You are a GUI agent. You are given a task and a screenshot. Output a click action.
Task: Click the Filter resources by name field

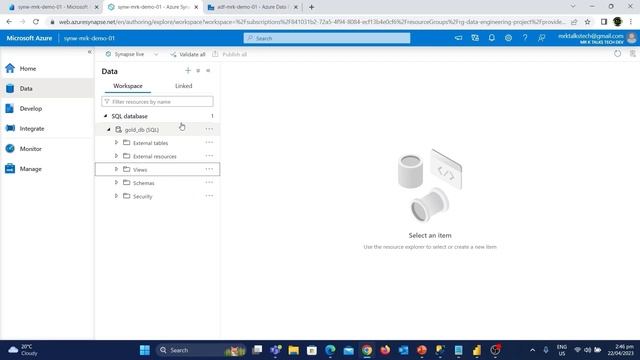[157, 101]
